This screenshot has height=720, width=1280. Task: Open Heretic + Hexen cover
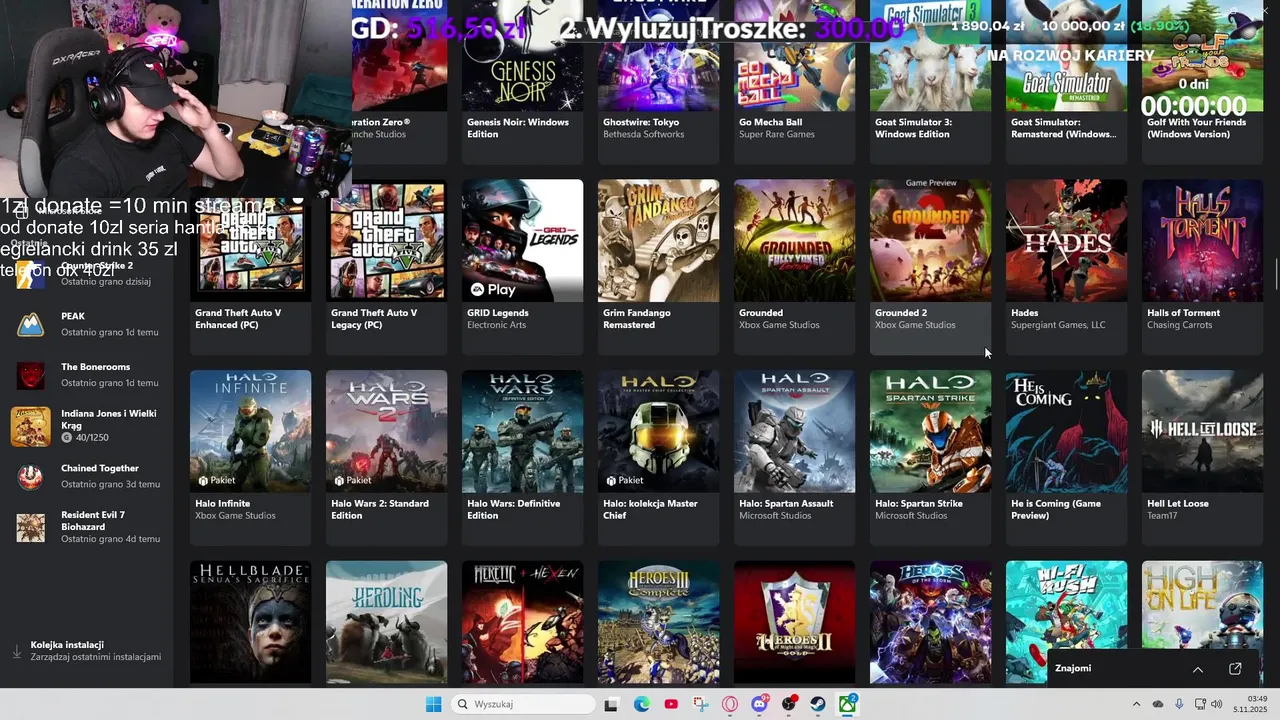coord(522,622)
